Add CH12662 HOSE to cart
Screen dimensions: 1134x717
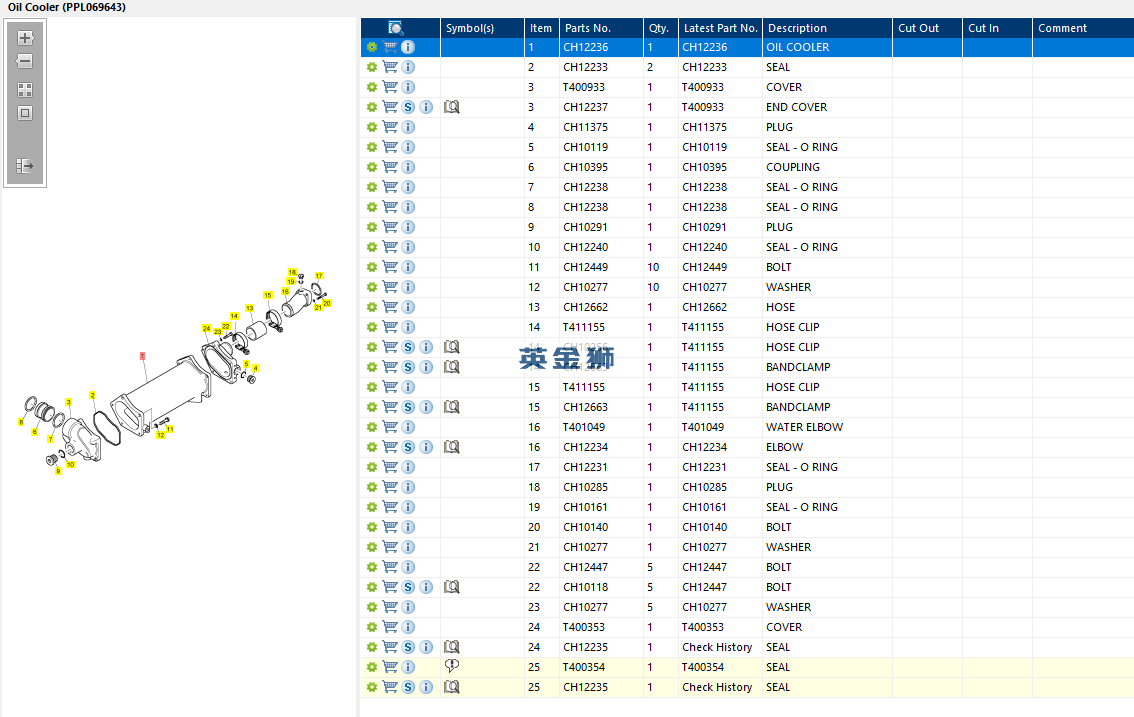(x=390, y=307)
